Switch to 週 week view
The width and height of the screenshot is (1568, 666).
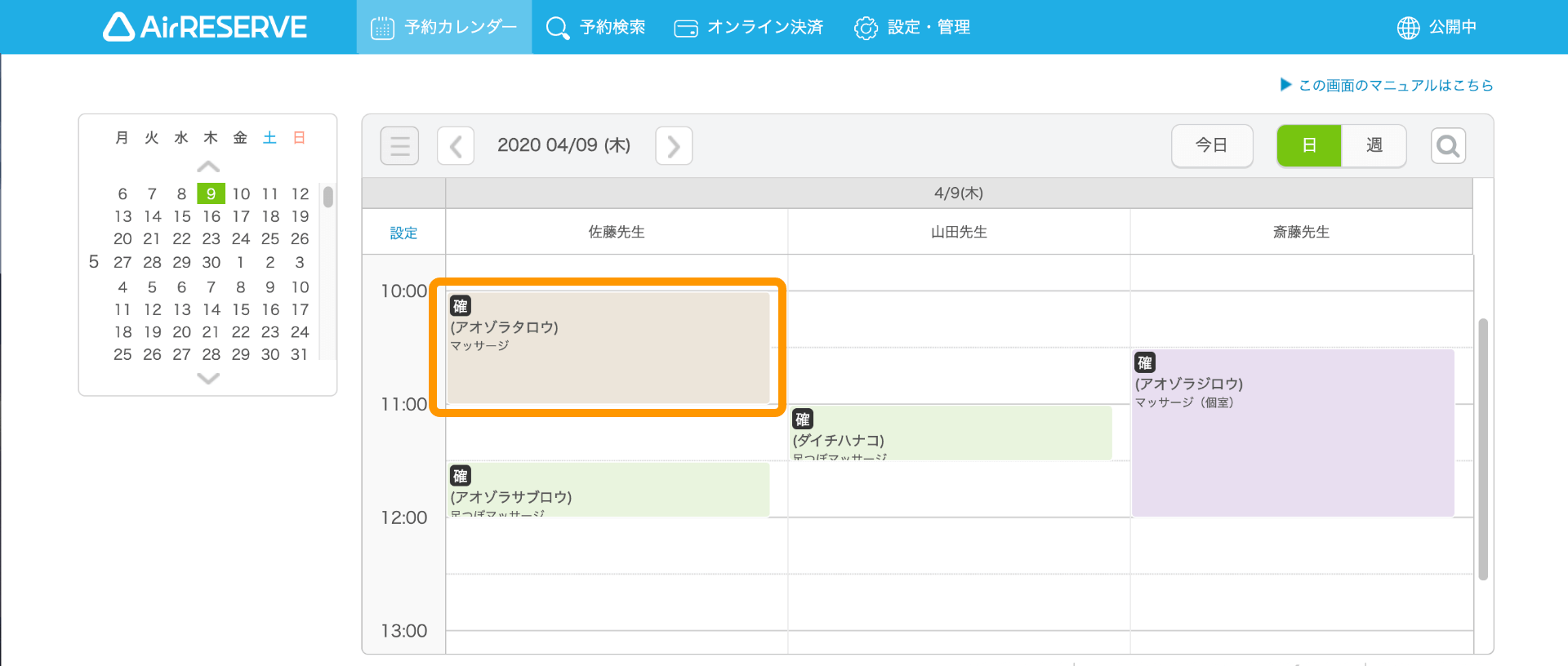(1374, 145)
